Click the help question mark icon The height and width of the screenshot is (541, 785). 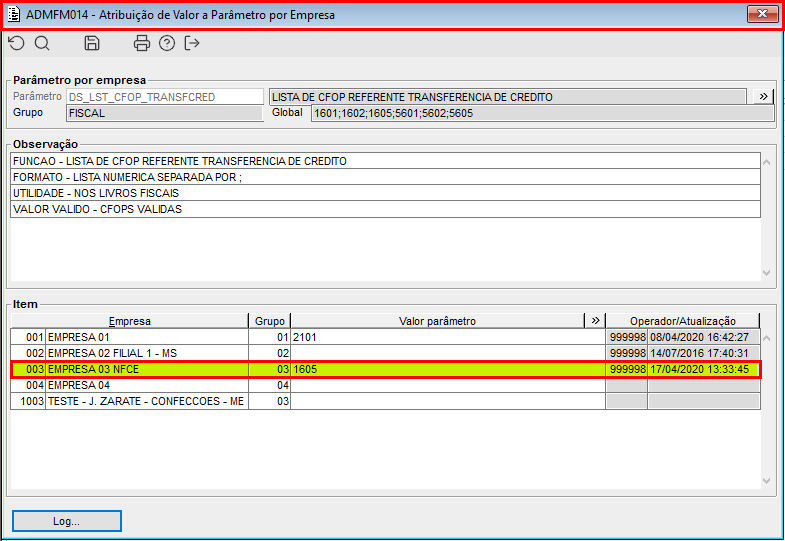pyautogui.click(x=167, y=44)
